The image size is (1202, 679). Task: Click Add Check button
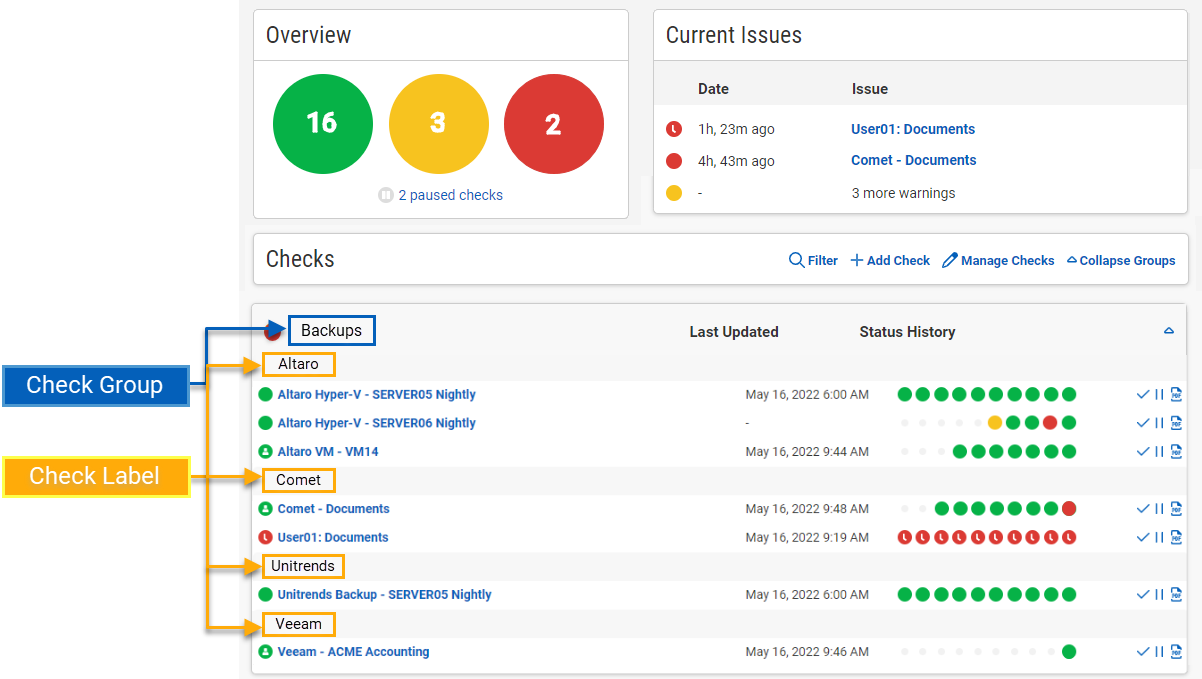(x=890, y=260)
